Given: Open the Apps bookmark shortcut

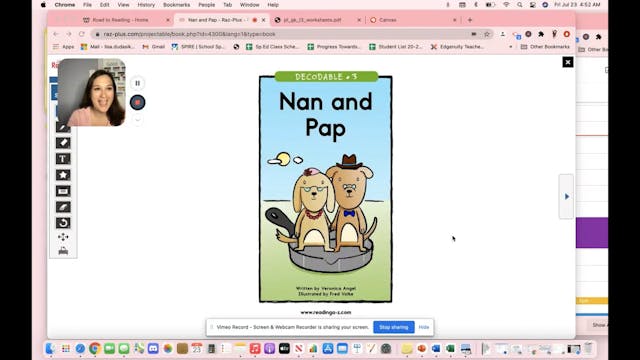Looking at the screenshot, I should click(63, 47).
